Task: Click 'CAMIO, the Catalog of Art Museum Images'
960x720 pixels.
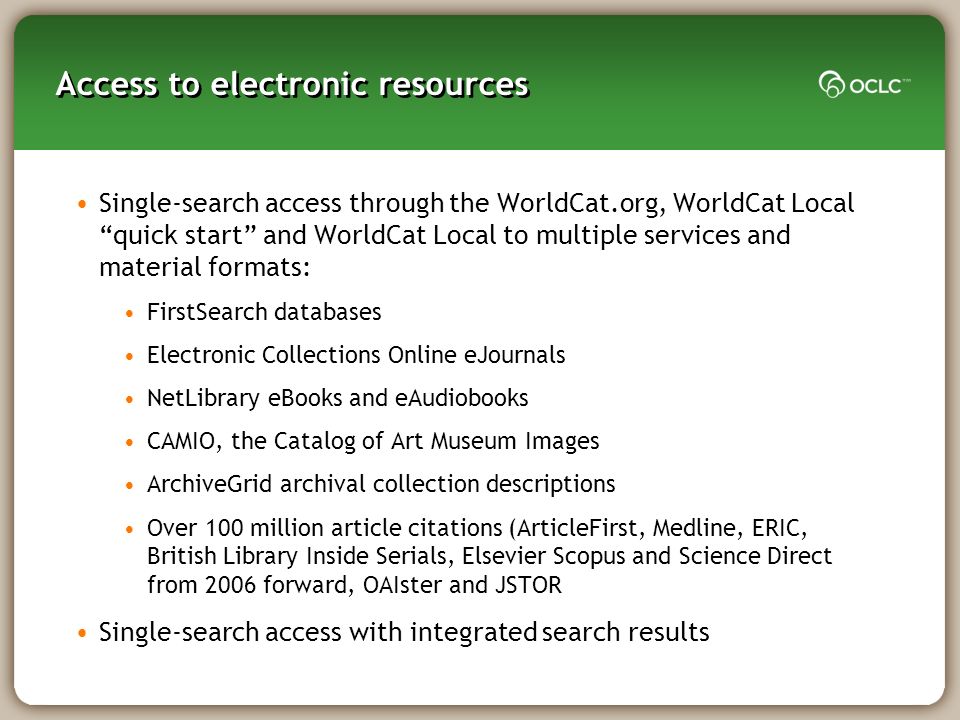Action: (373, 441)
